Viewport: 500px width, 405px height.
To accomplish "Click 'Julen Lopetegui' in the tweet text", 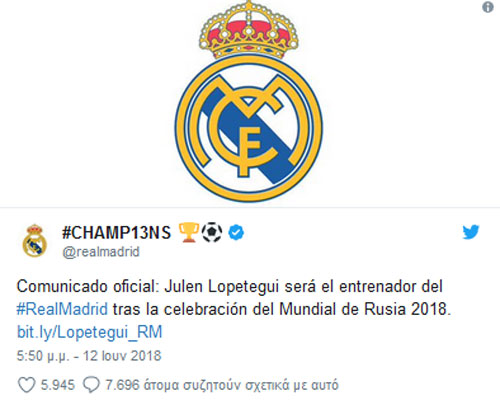I will 223,287.
